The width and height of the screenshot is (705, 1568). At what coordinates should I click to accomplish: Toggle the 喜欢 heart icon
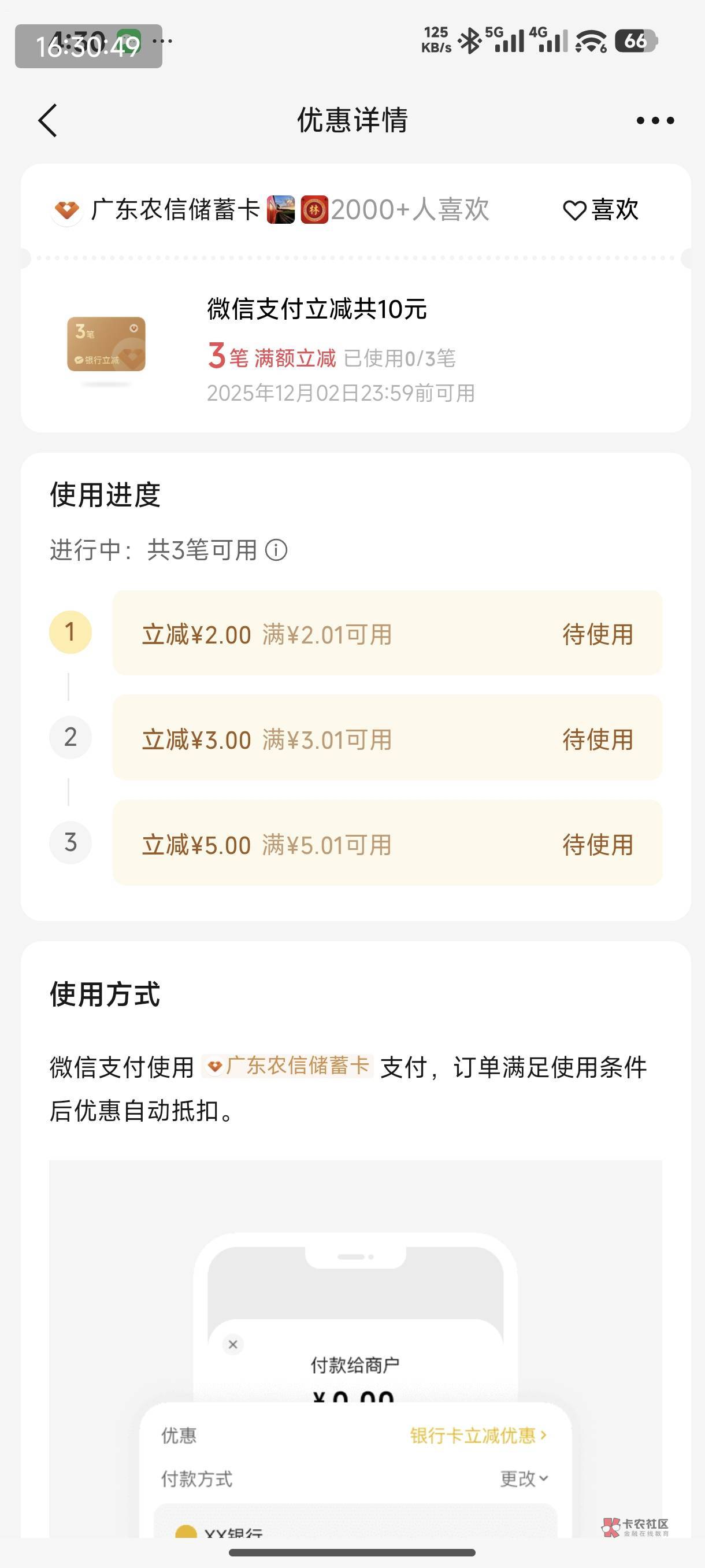click(574, 210)
